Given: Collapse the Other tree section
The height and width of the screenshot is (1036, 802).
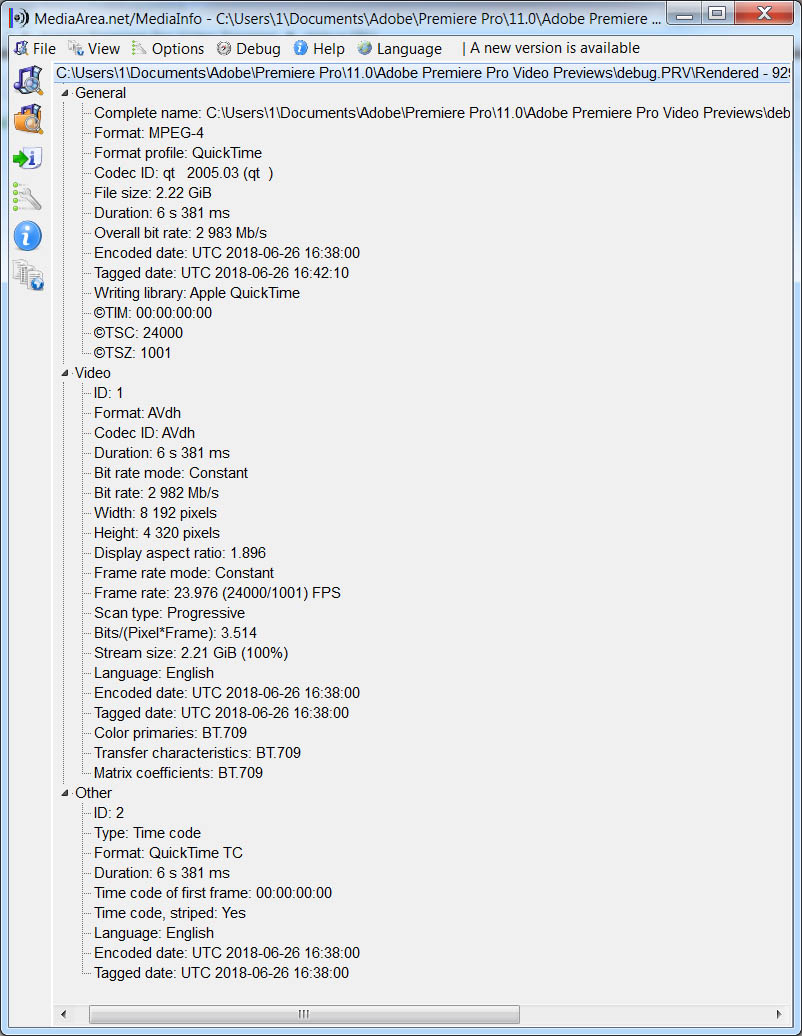Looking at the screenshot, I should point(65,793).
